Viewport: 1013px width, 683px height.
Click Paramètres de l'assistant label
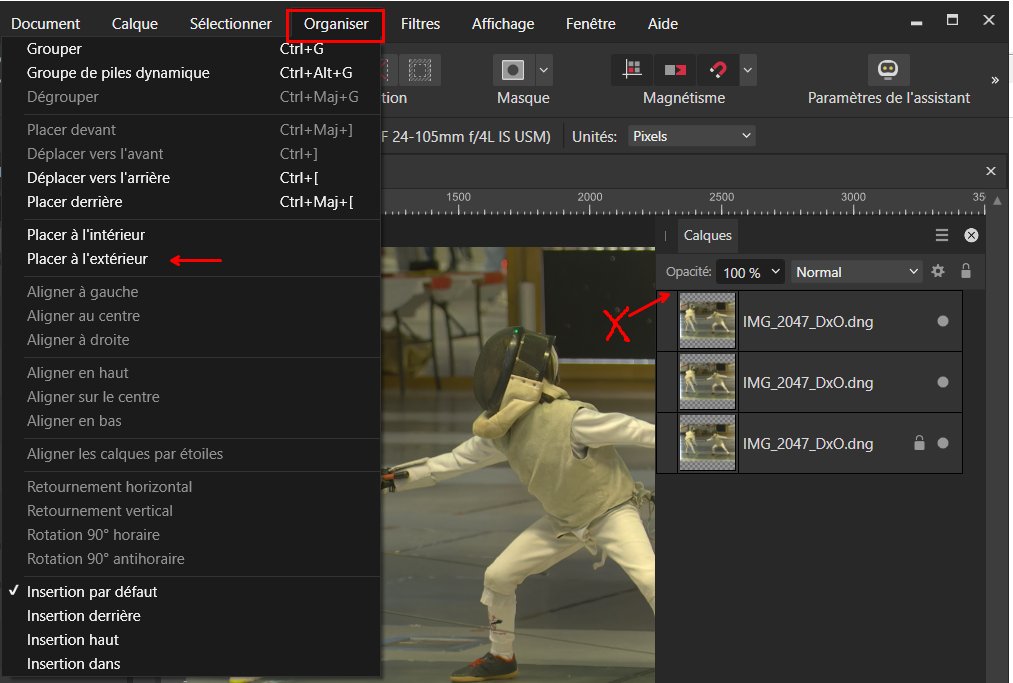tap(888, 98)
